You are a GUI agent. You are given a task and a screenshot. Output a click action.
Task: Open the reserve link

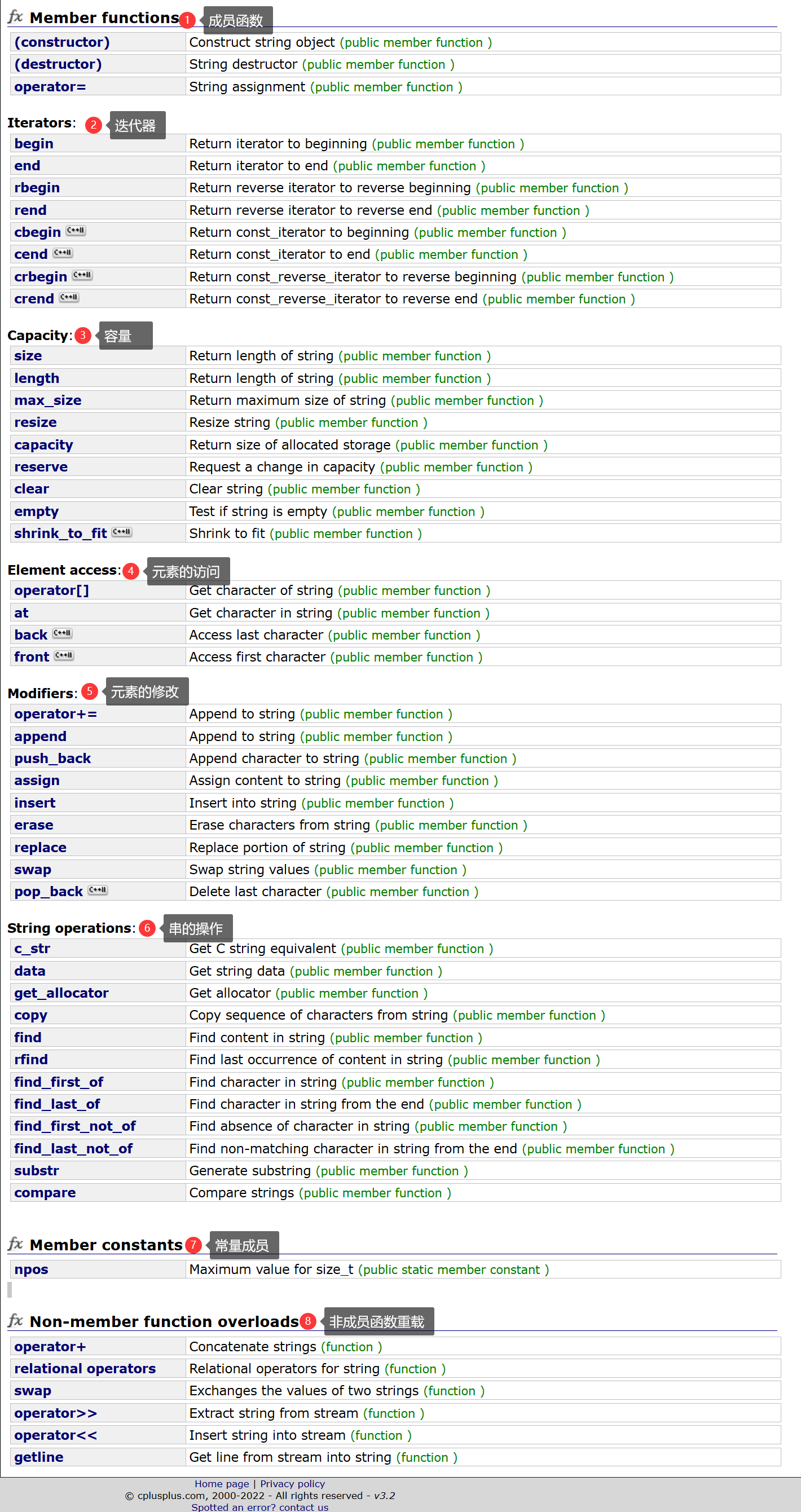click(x=41, y=466)
